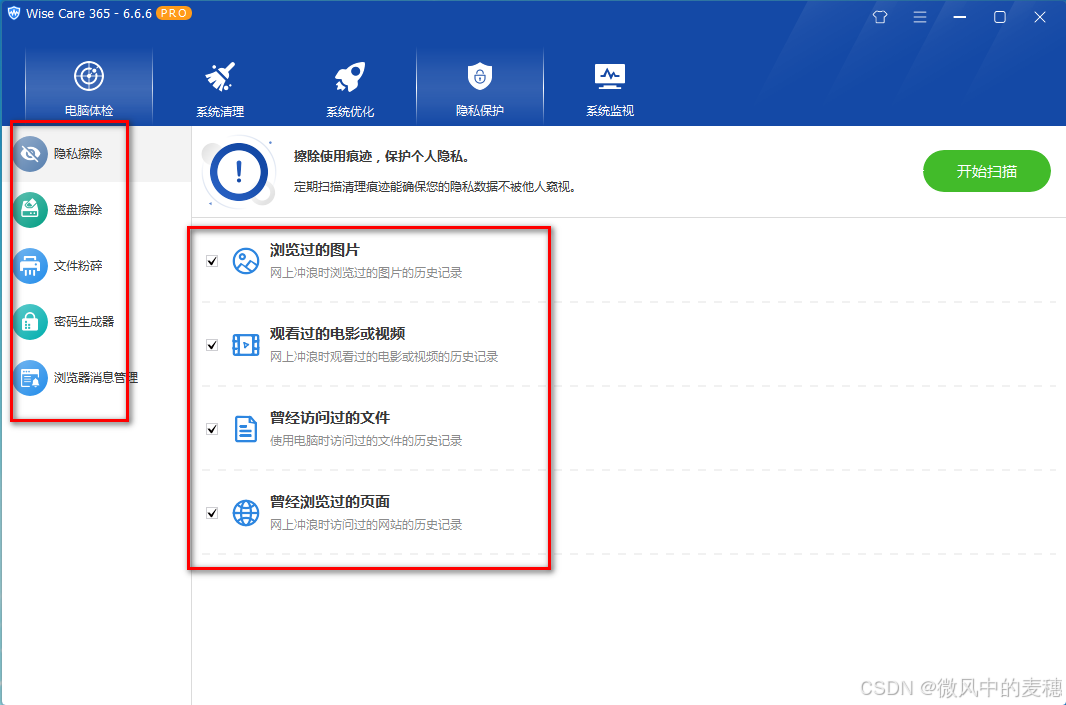Uncheck the 曾经访问过的文件 checkbox
This screenshot has width=1066, height=705.
pos(212,429)
